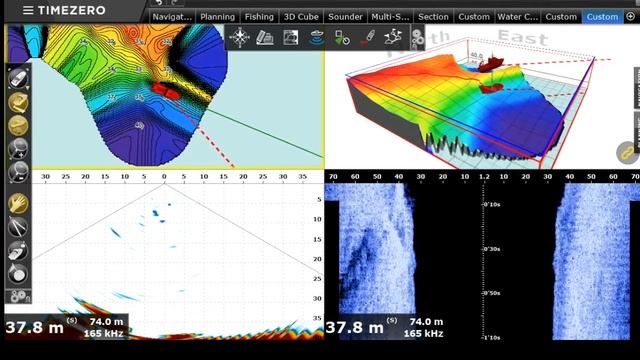Viewport: 640px width, 360px height.
Task: Click the gold flat chart view tool
Action: pos(18,125)
